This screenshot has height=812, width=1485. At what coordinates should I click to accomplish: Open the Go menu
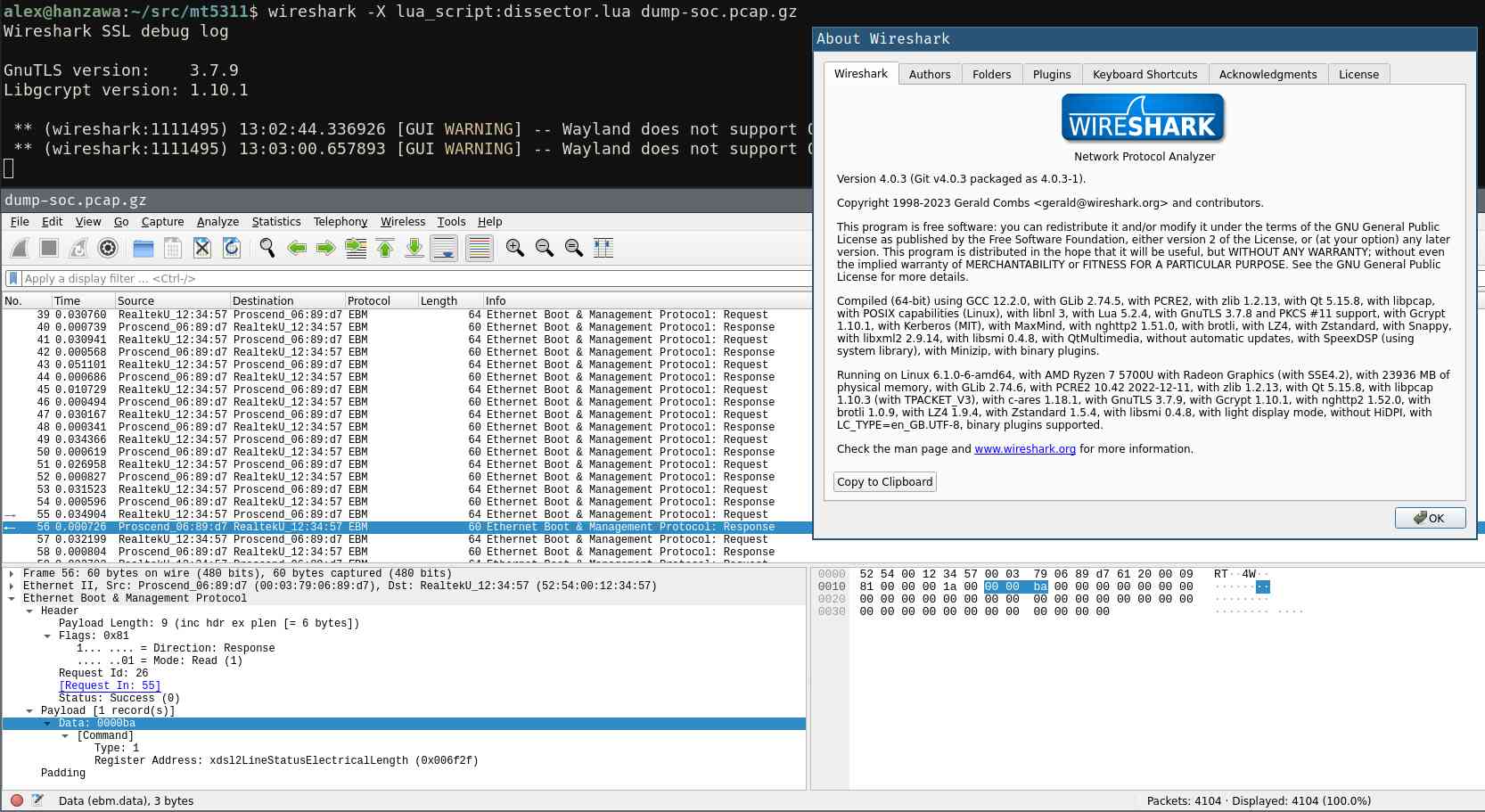coord(121,222)
